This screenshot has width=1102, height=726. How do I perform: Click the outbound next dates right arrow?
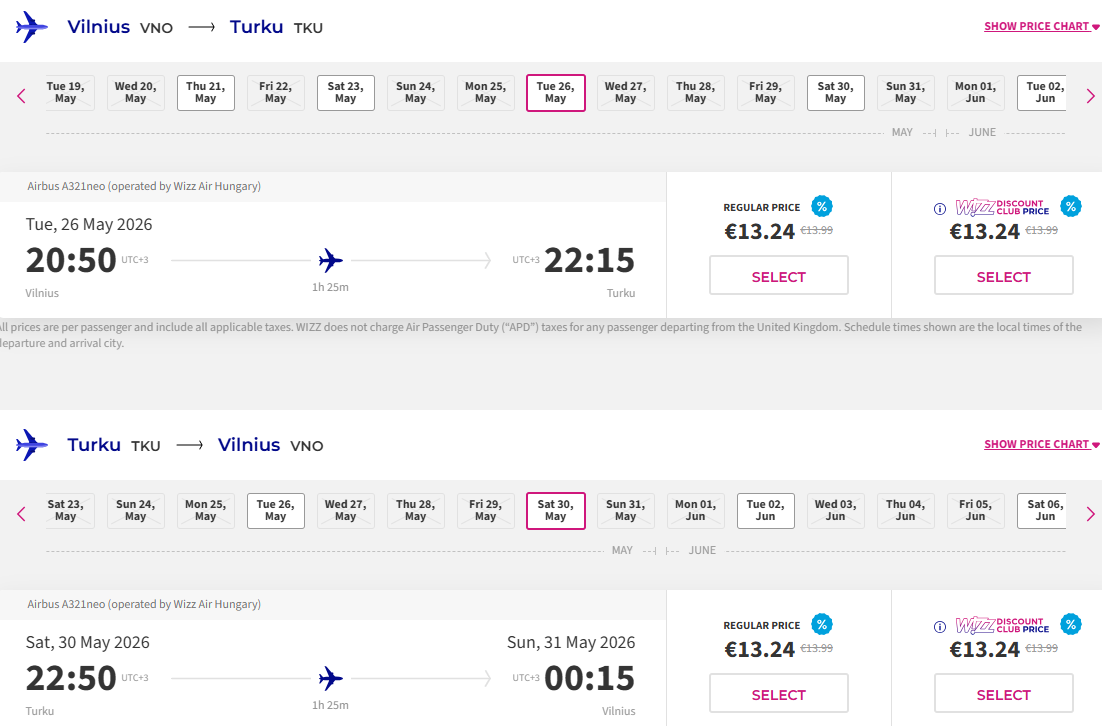pos(1090,96)
